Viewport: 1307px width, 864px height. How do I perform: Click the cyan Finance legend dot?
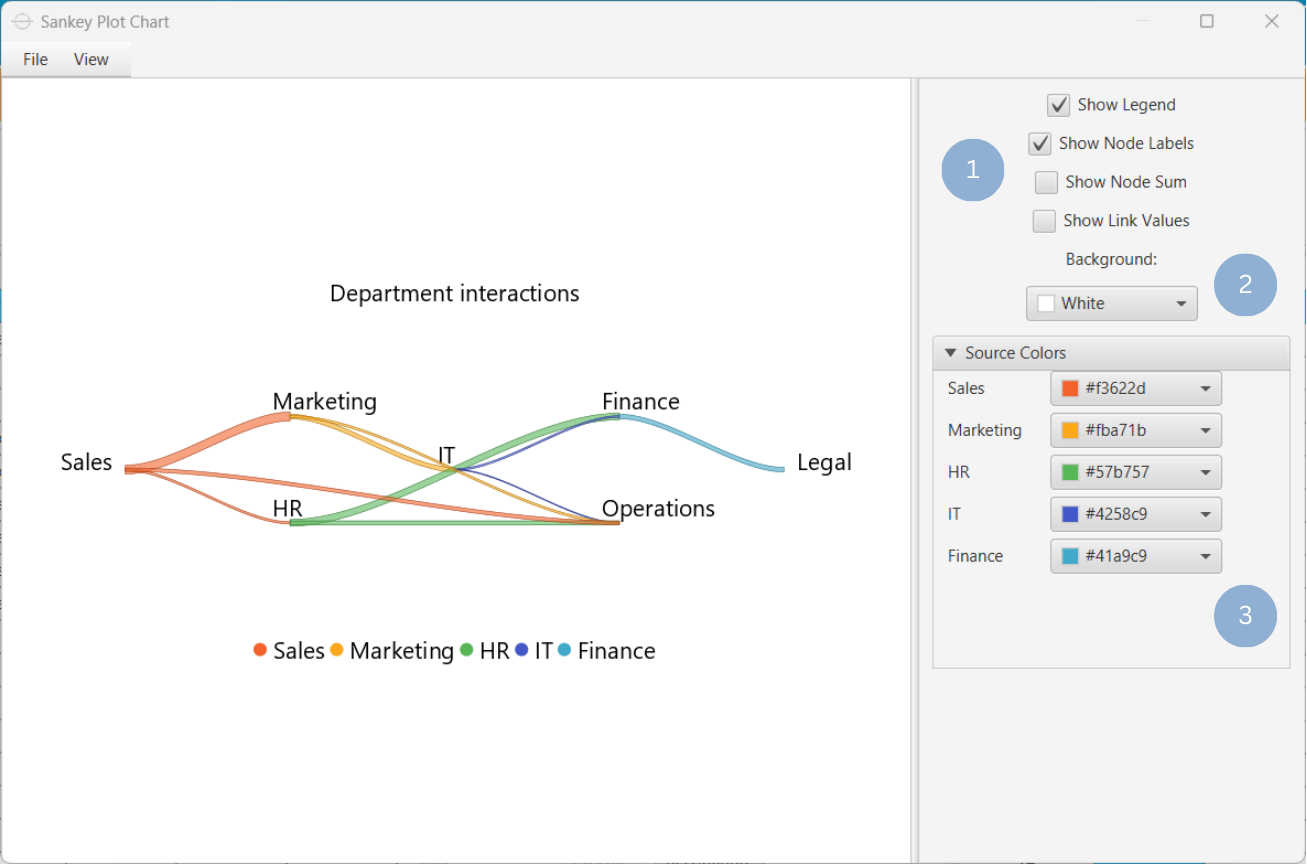click(x=563, y=649)
